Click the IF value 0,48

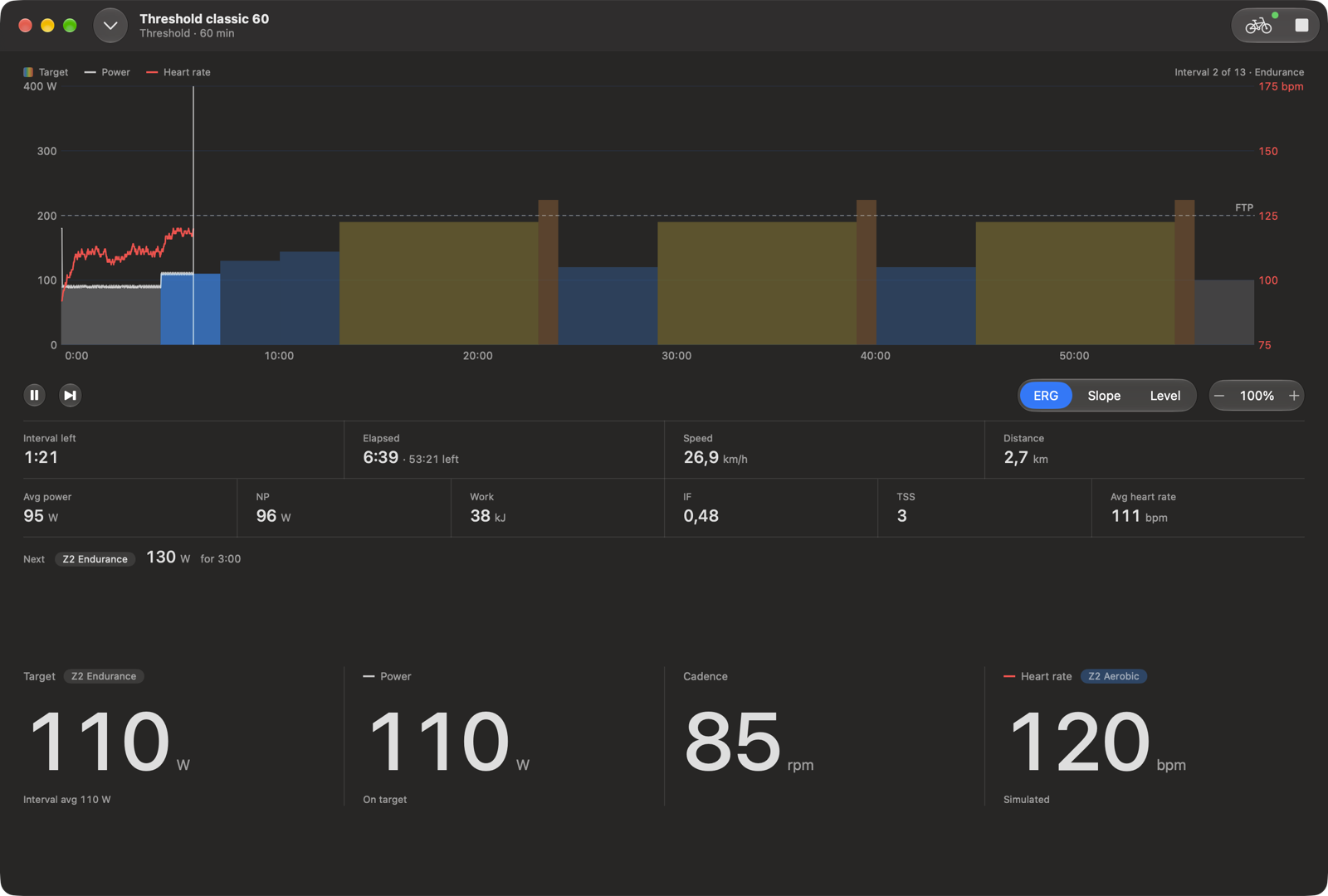tap(701, 516)
